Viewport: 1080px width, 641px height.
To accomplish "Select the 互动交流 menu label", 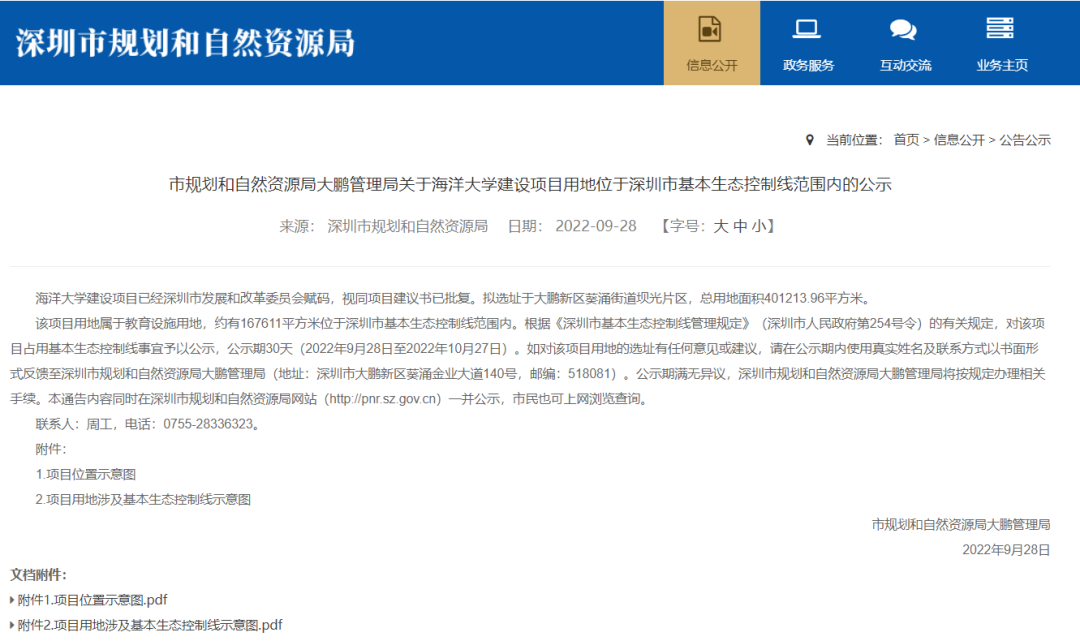I will point(905,65).
